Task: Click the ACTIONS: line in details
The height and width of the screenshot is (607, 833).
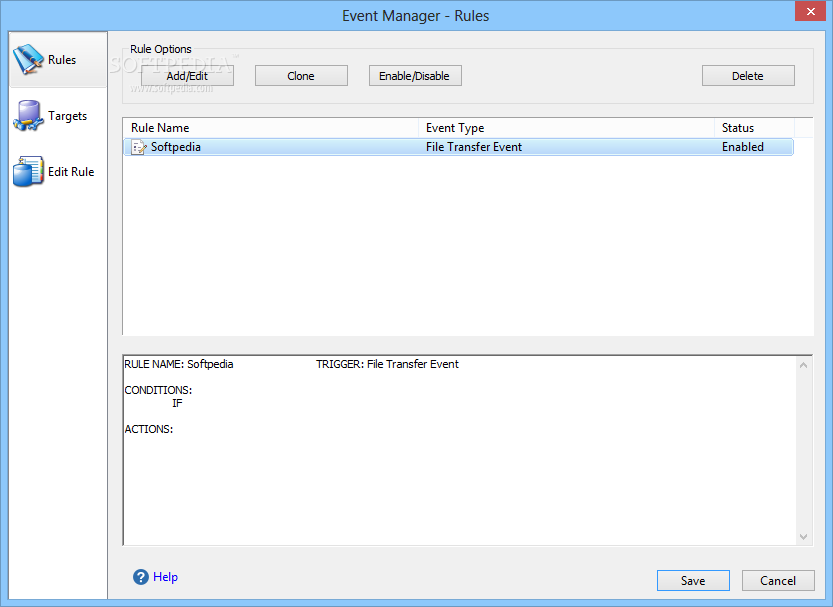Action: click(149, 429)
